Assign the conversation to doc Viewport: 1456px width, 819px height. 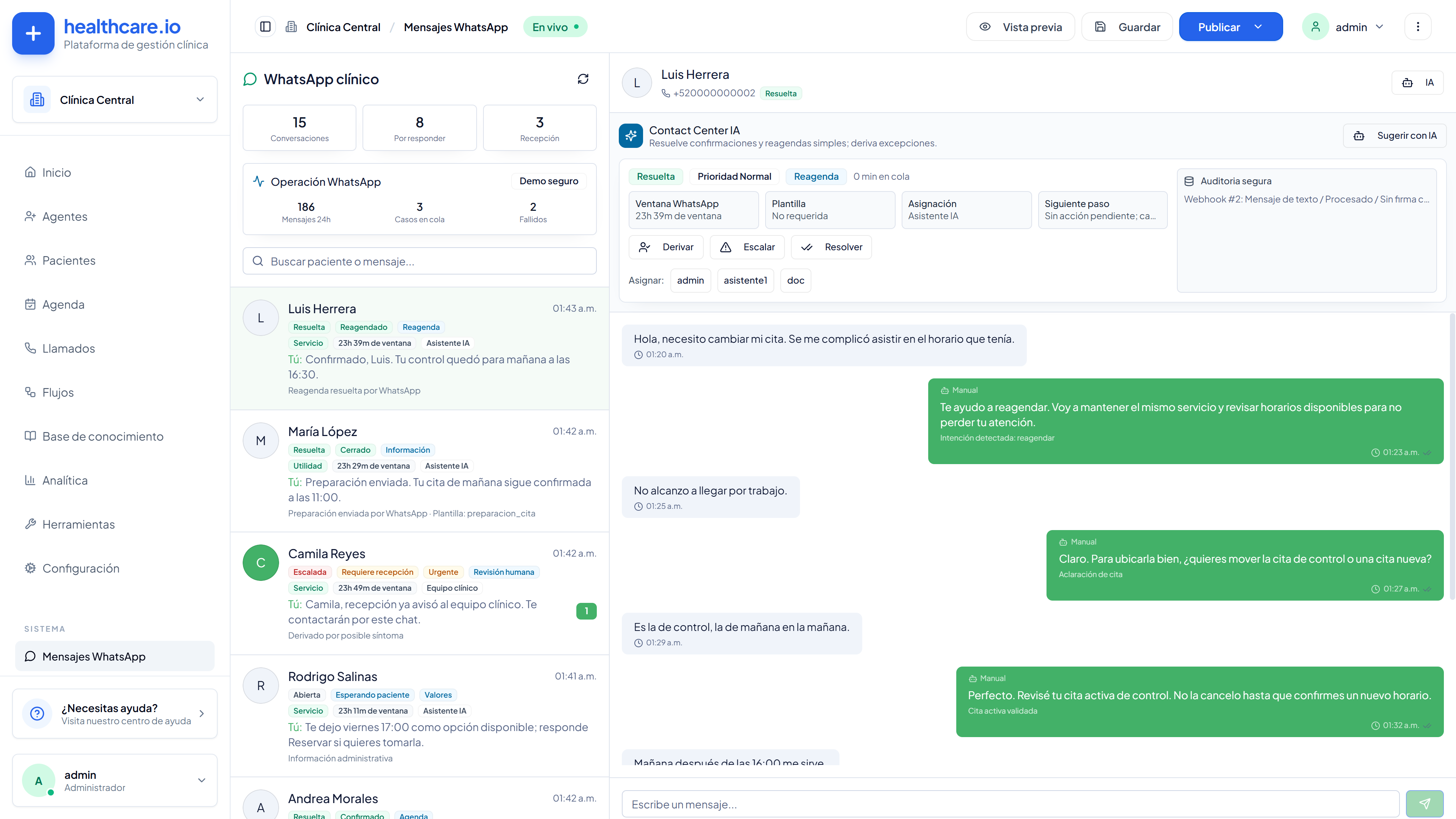pos(796,280)
